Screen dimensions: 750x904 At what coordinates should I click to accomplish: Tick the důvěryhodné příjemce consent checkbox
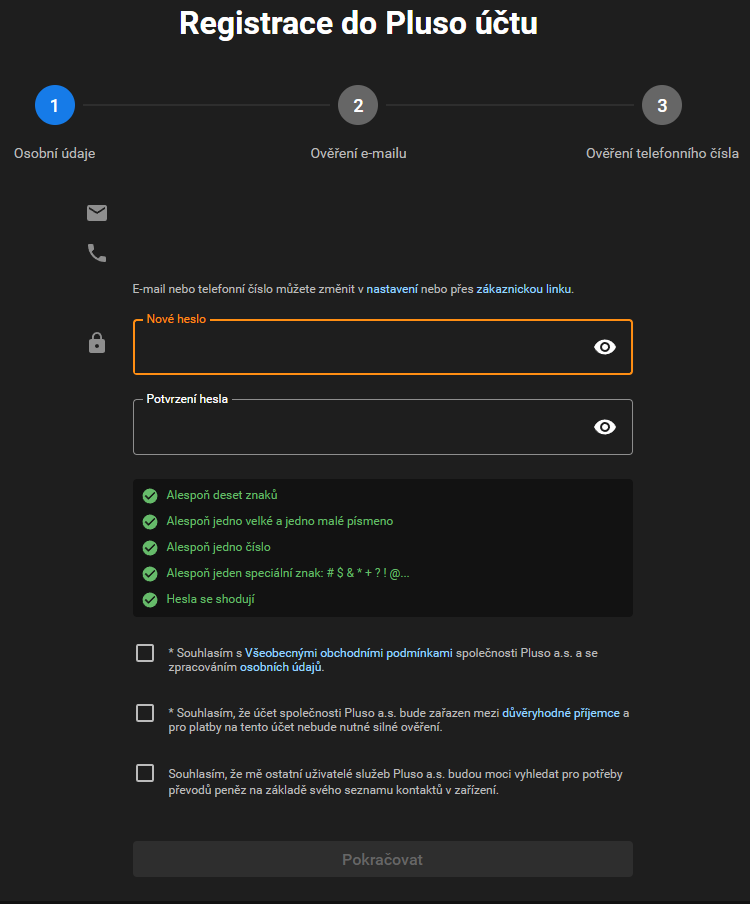pyautogui.click(x=145, y=713)
